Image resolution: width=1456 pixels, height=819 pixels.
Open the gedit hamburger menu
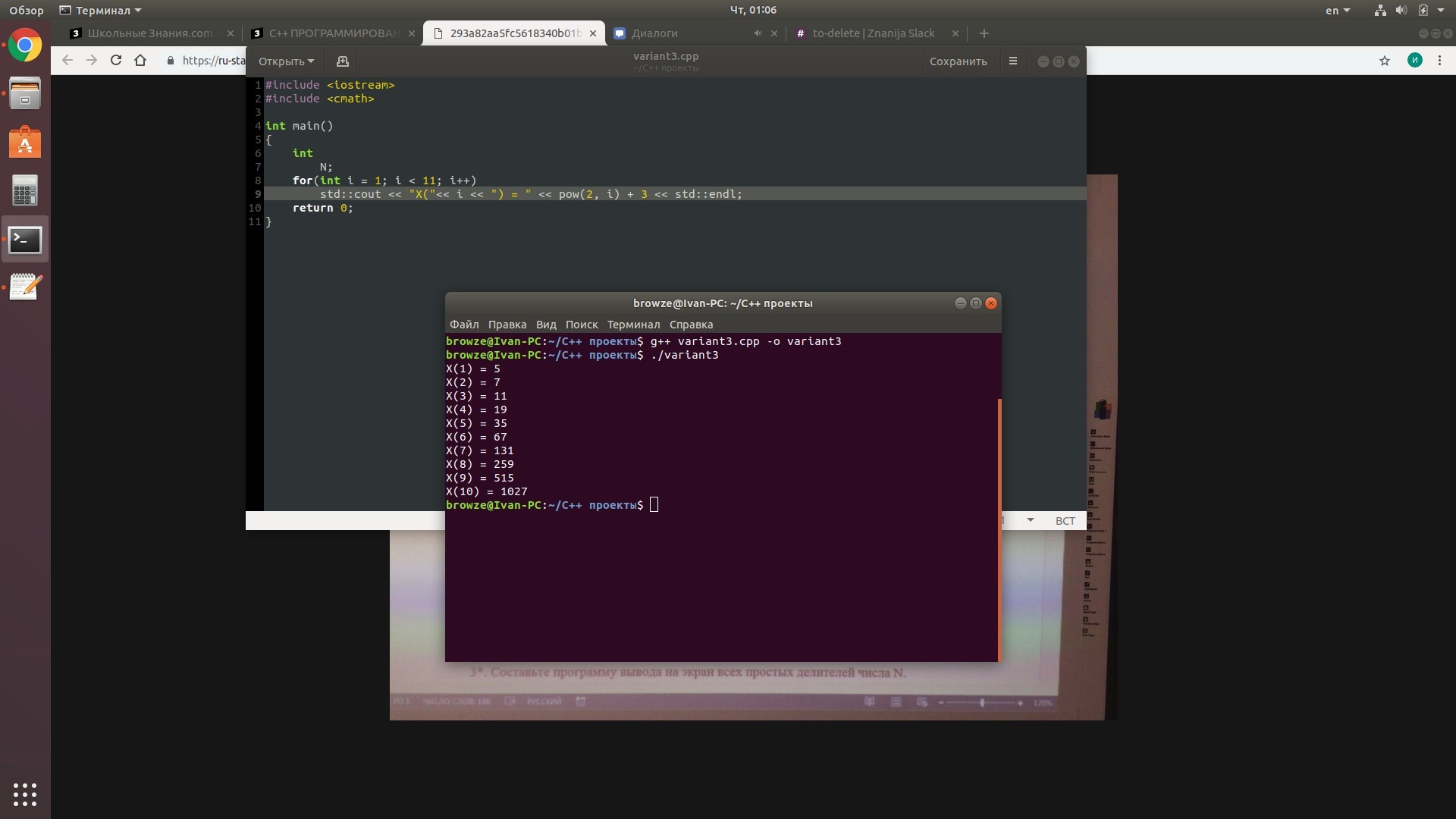coord(1012,61)
